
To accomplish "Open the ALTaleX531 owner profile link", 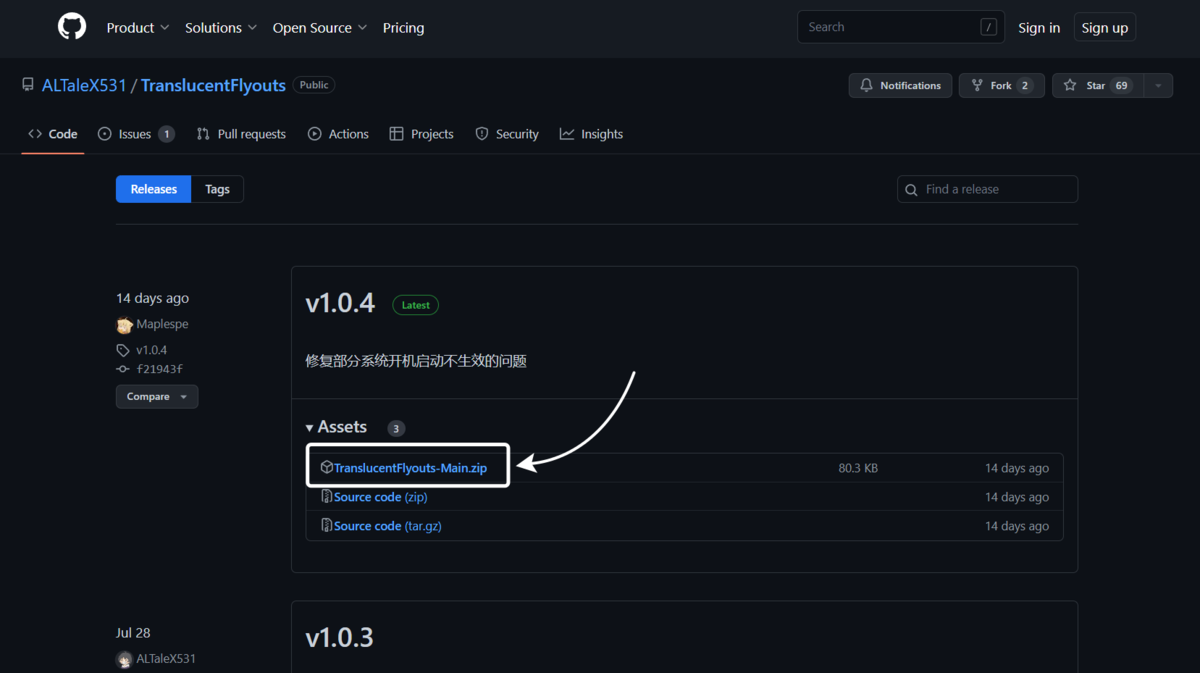I will click(84, 85).
